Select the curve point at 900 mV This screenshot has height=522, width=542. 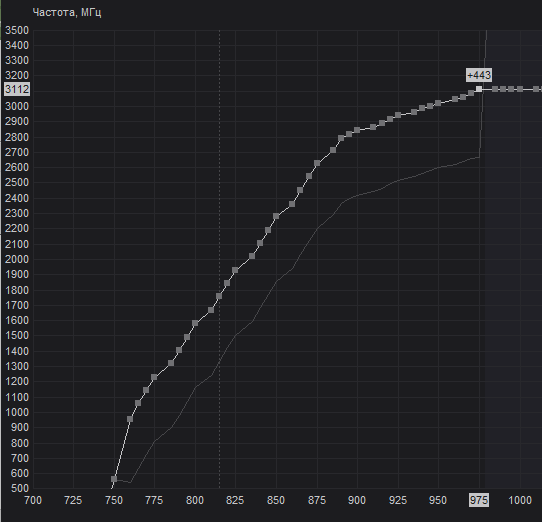(357, 130)
